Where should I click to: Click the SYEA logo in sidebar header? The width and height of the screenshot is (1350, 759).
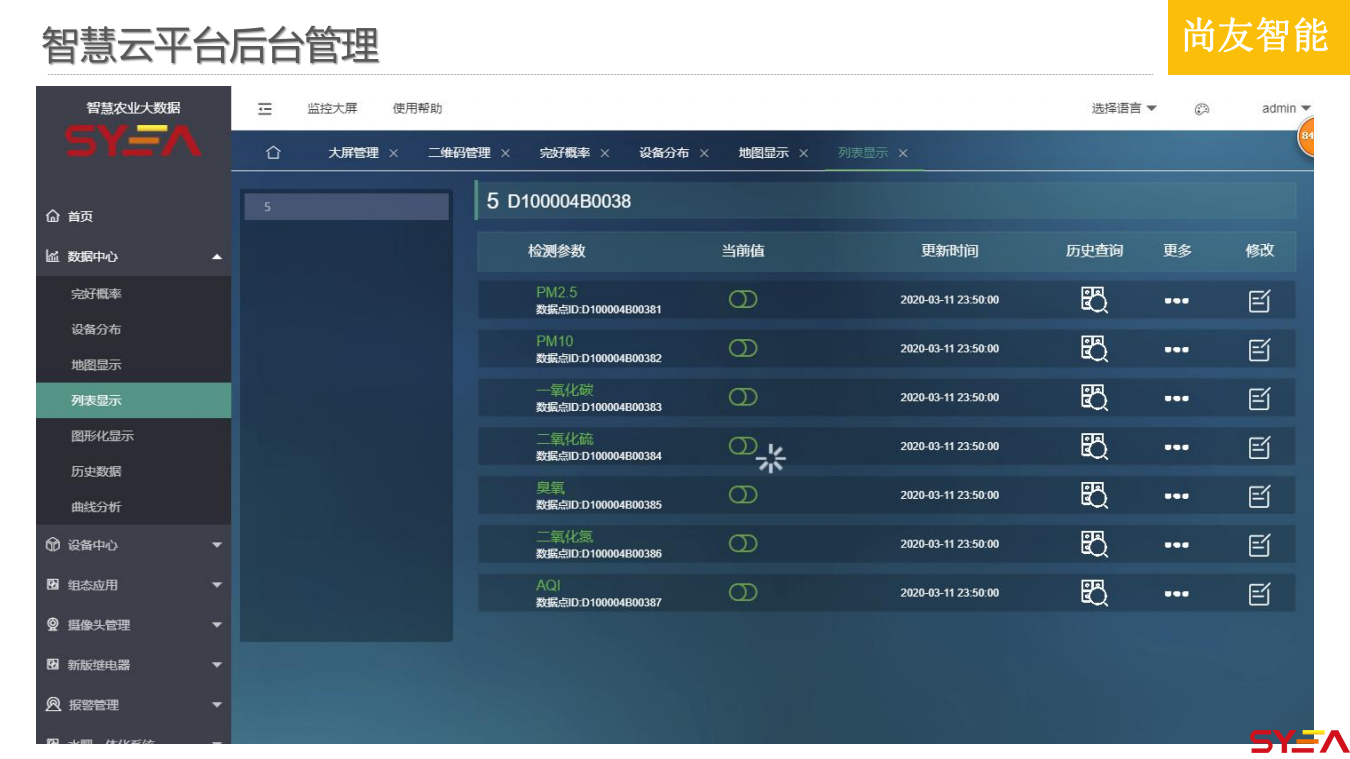(x=134, y=141)
